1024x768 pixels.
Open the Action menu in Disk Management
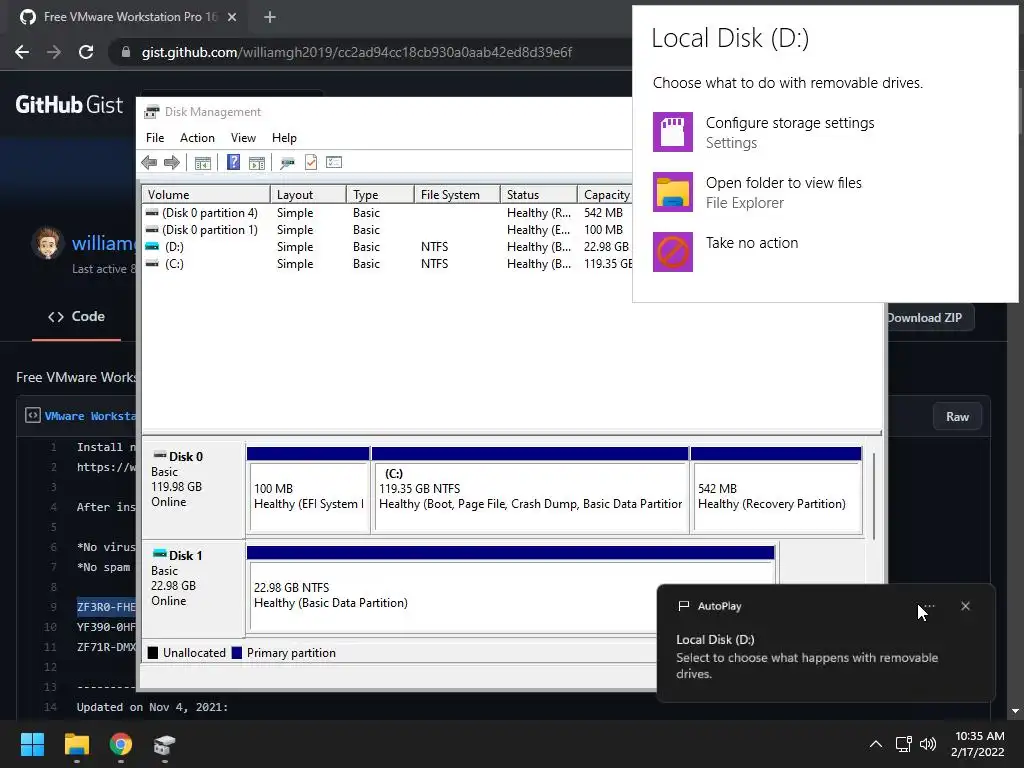(x=197, y=138)
